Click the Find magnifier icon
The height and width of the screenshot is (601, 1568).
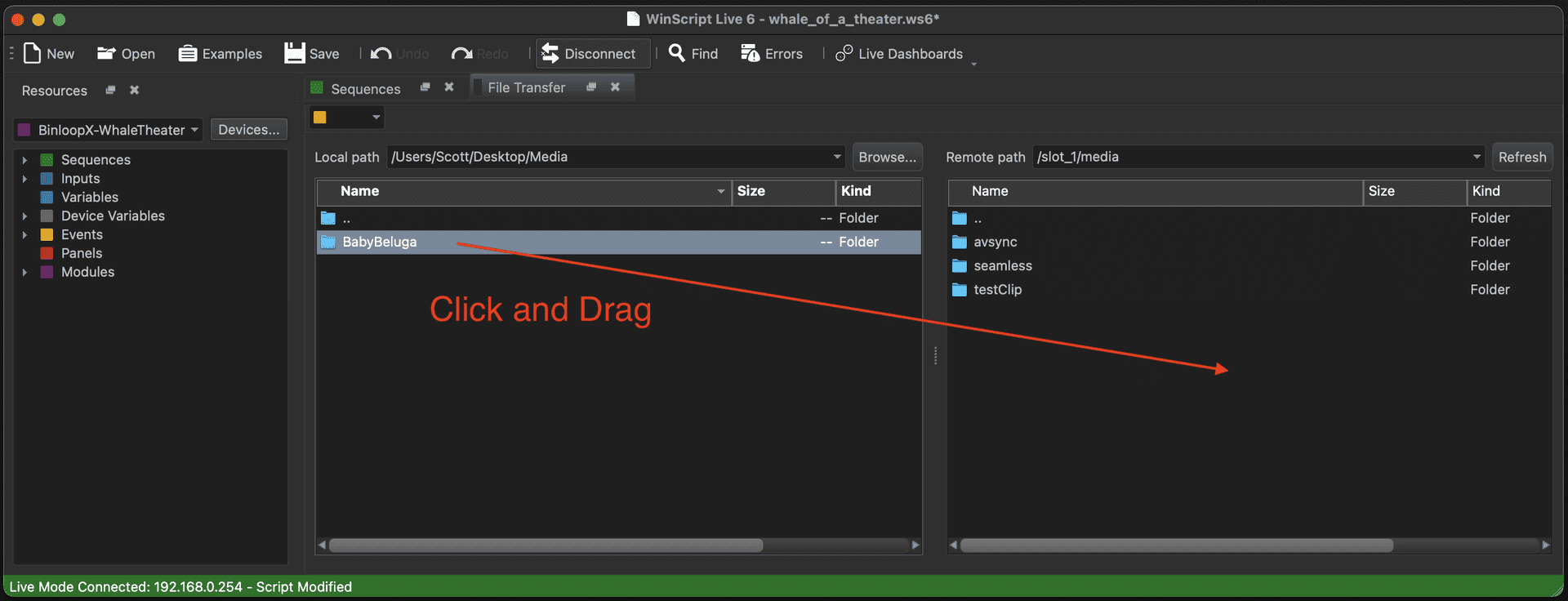click(x=676, y=53)
